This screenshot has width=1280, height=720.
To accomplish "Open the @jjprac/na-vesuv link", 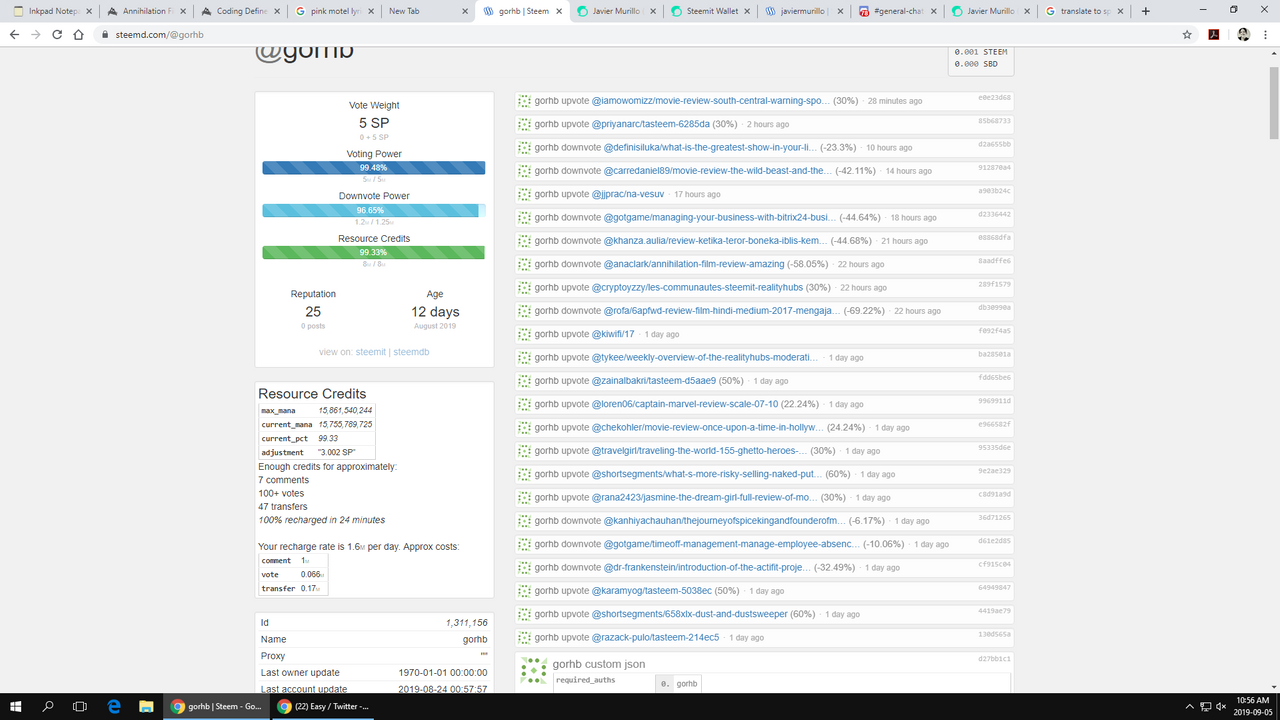I will click(x=629, y=194).
